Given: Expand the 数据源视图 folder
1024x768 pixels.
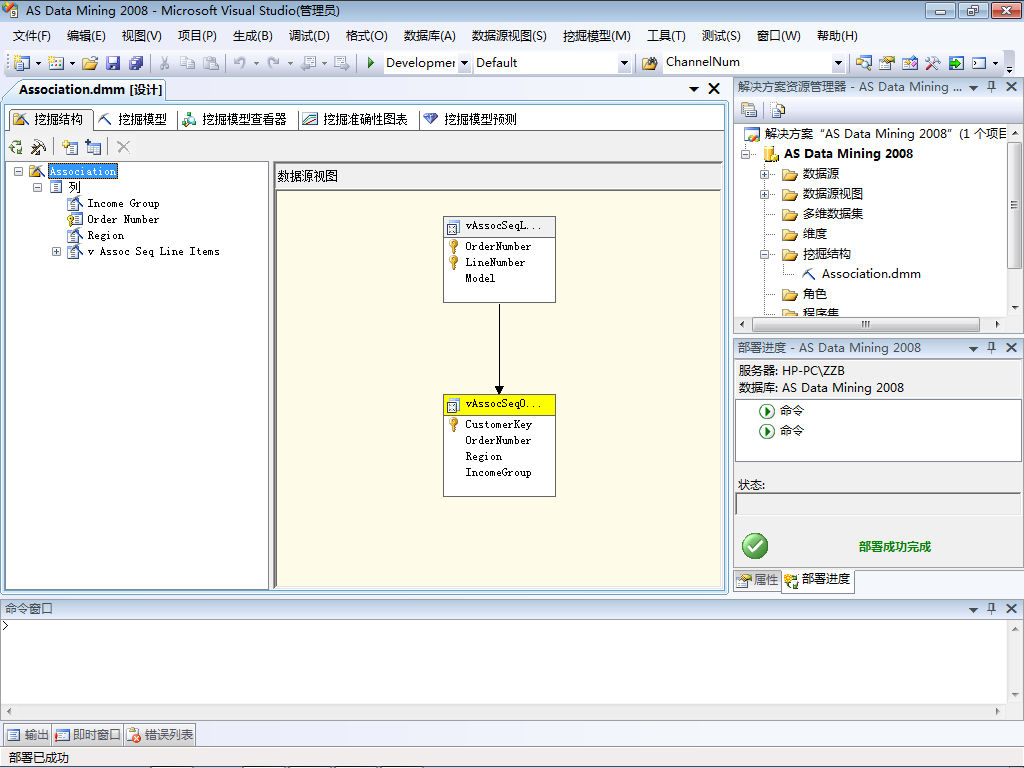Looking at the screenshot, I should pos(764,195).
